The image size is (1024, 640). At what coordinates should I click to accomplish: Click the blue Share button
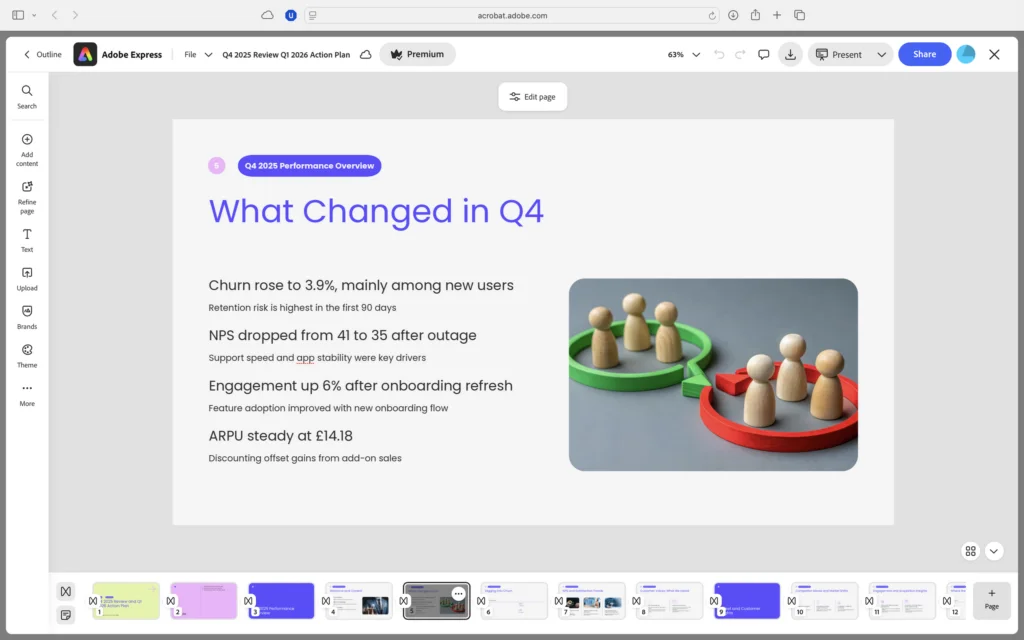click(x=924, y=54)
